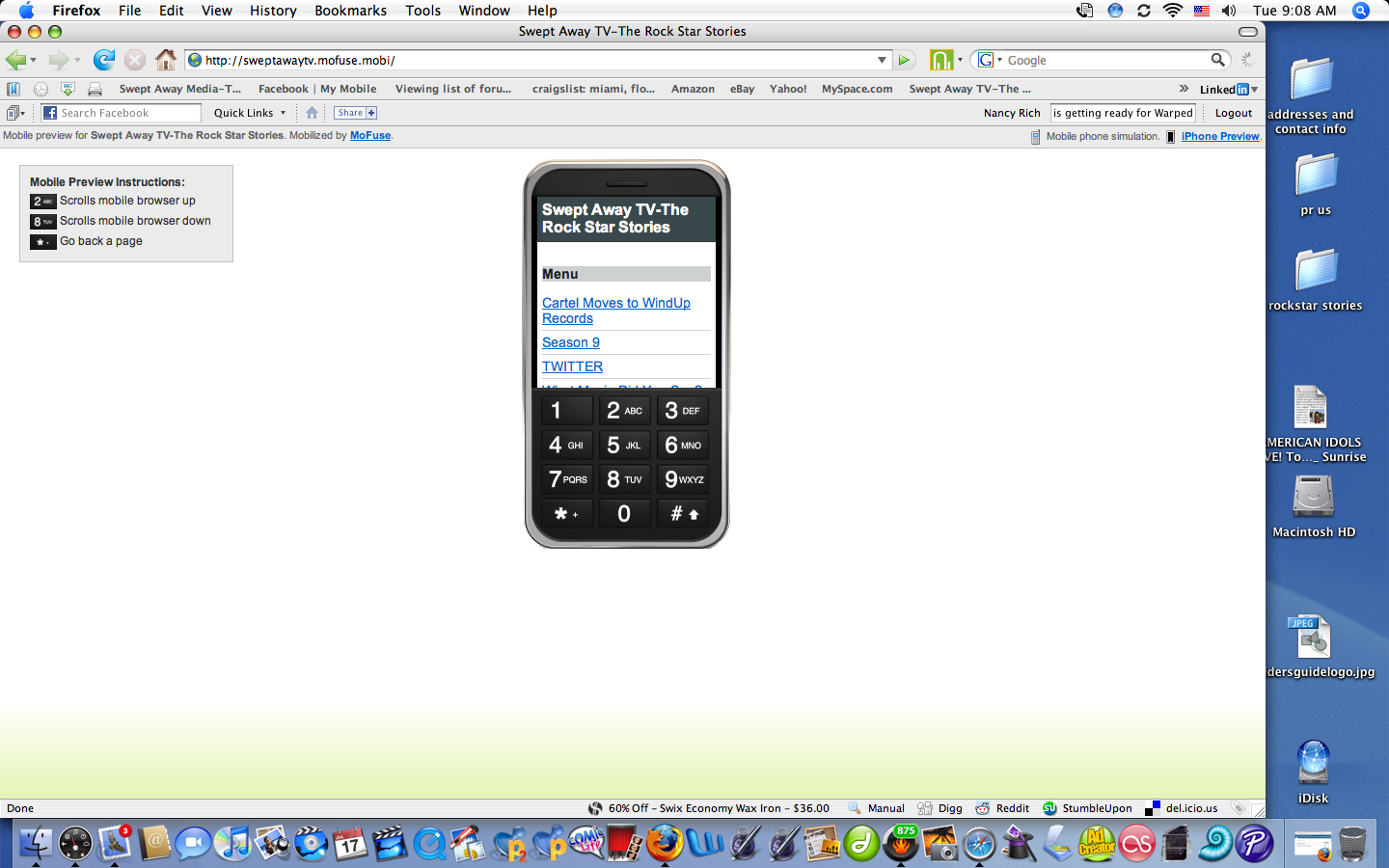This screenshot has height=868, width=1389.
Task: Open the TWITTER link on the phone
Action: (572, 366)
